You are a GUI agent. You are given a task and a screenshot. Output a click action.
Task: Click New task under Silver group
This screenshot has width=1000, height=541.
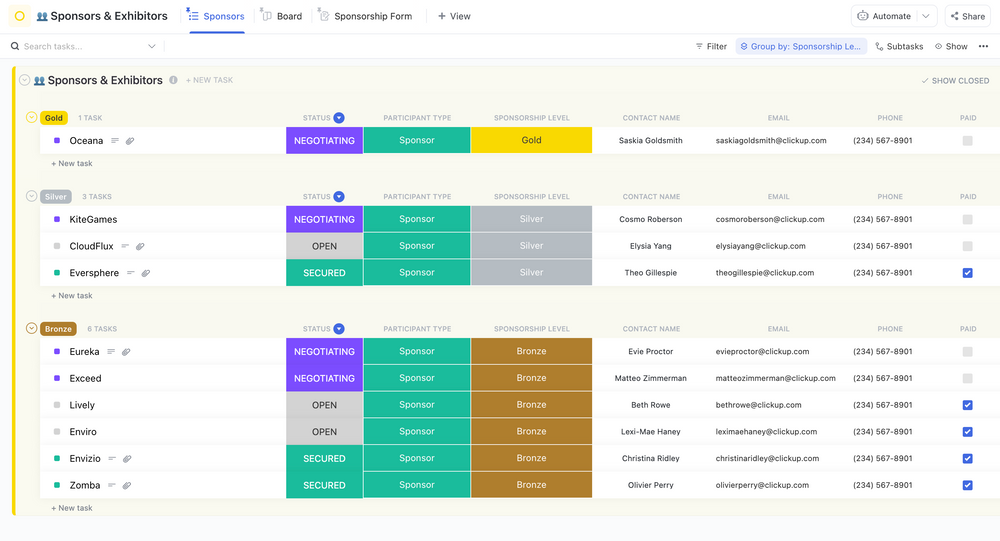click(x=72, y=296)
